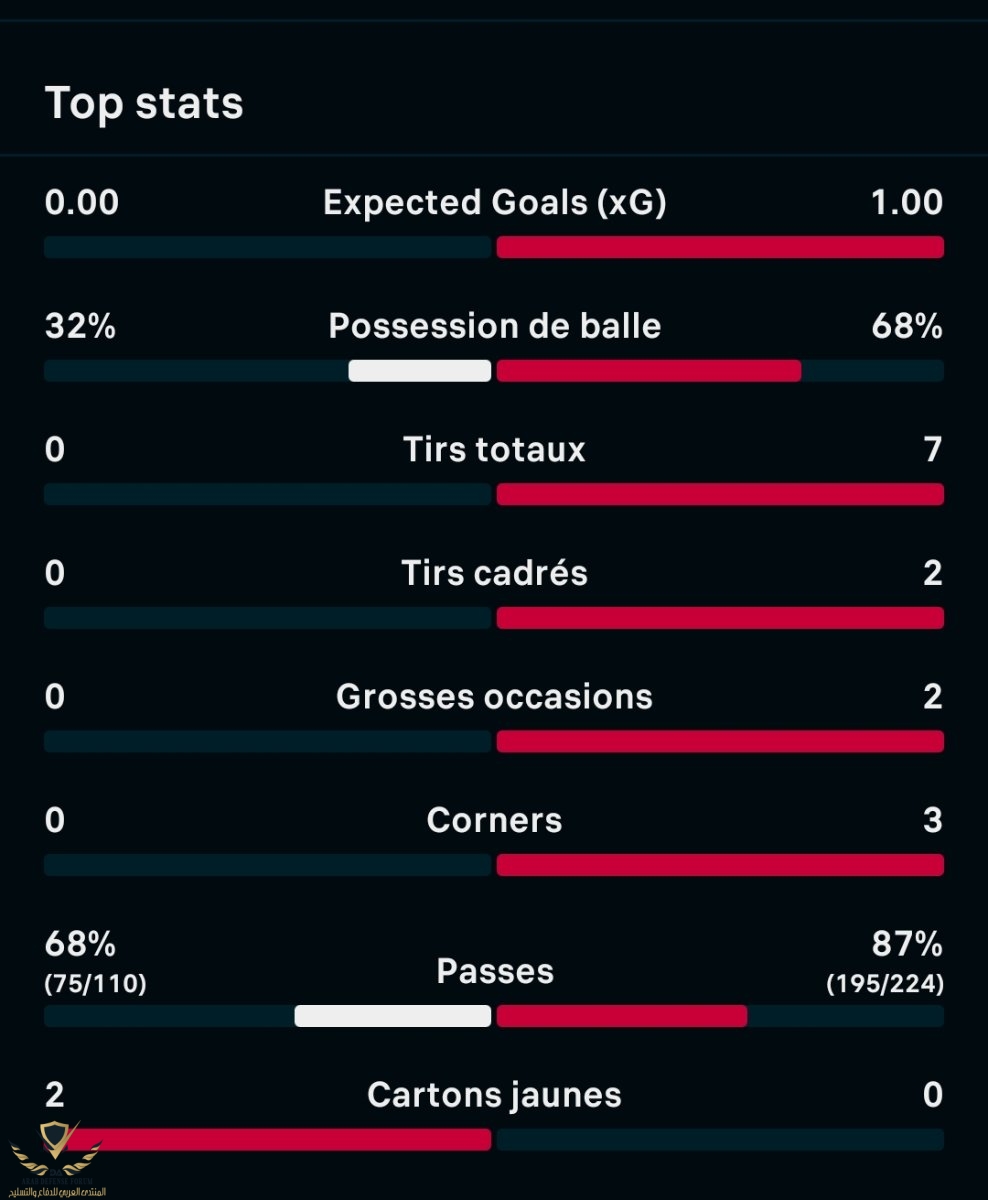Click the Grosses occasions label

pyautogui.click(x=494, y=696)
